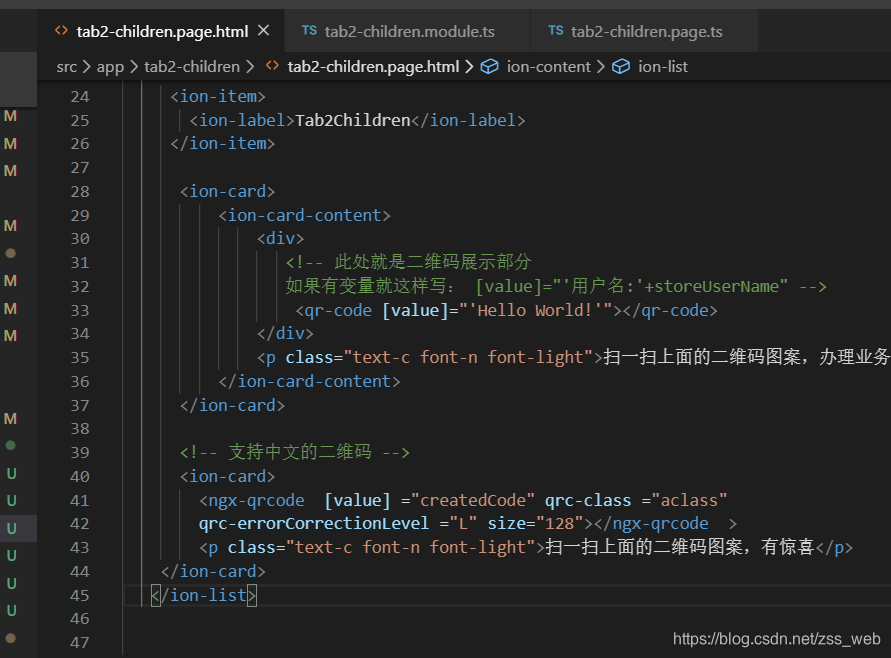The image size is (891, 658).
Task: Click ngx-qrcode opening tag on line 41
Action: (x=252, y=501)
